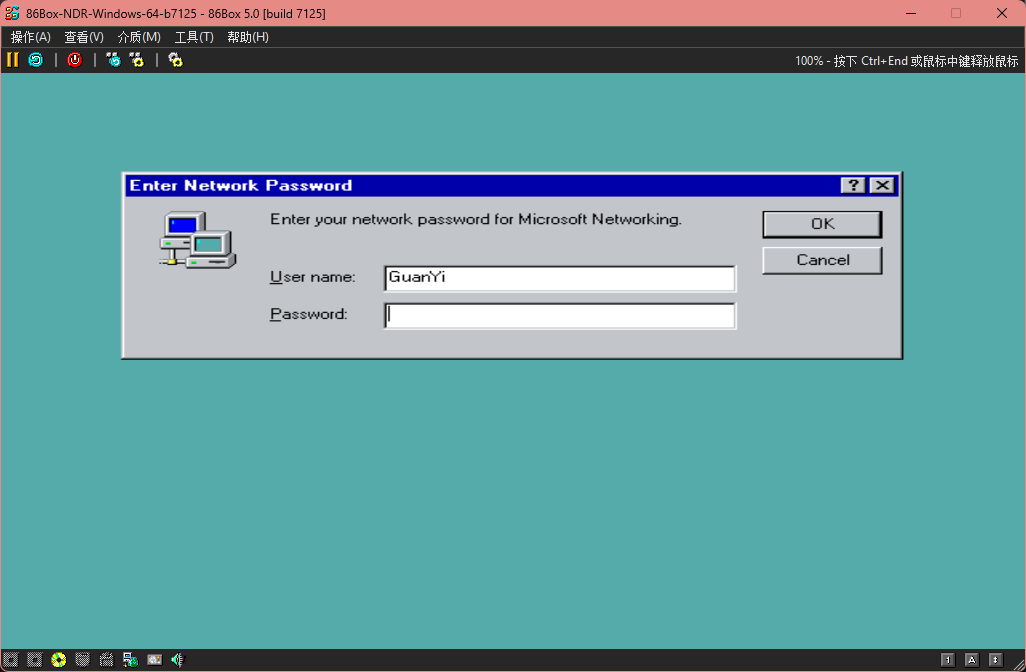Image resolution: width=1026 pixels, height=672 pixels.
Task: Pause the emulation with the orange pause icon
Action: click(12, 60)
